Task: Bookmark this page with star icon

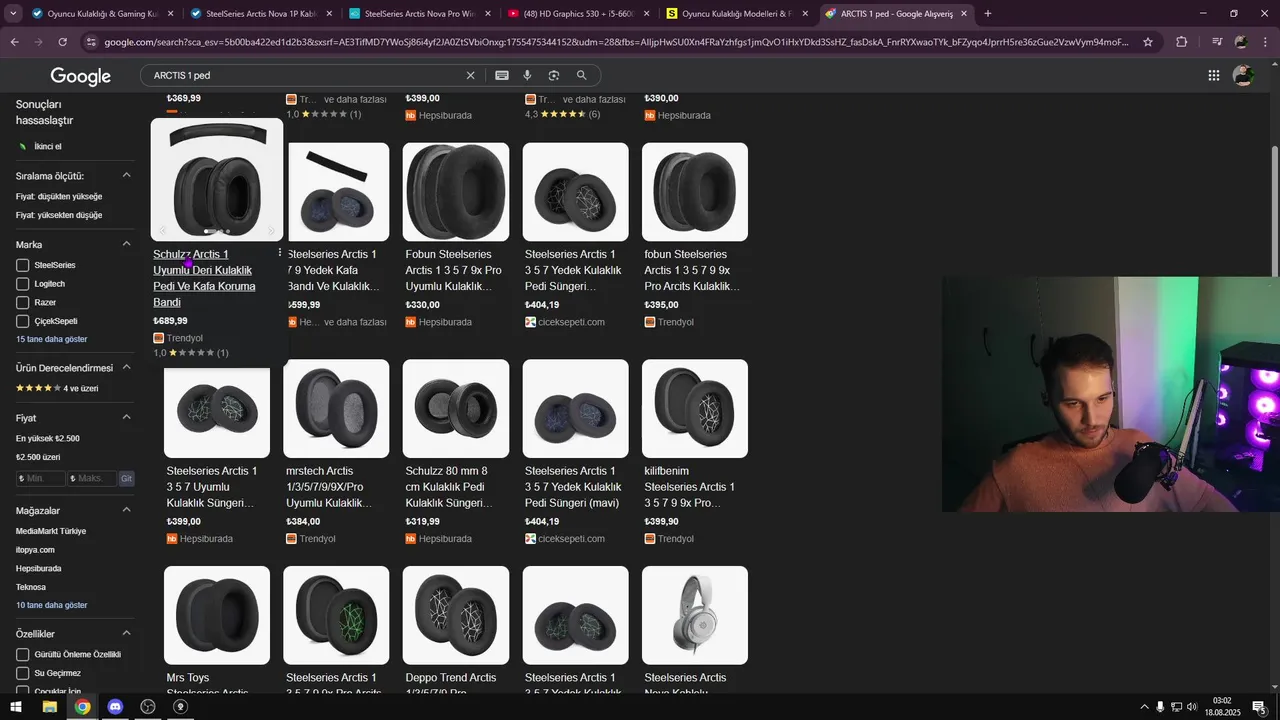Action: 1148,42
